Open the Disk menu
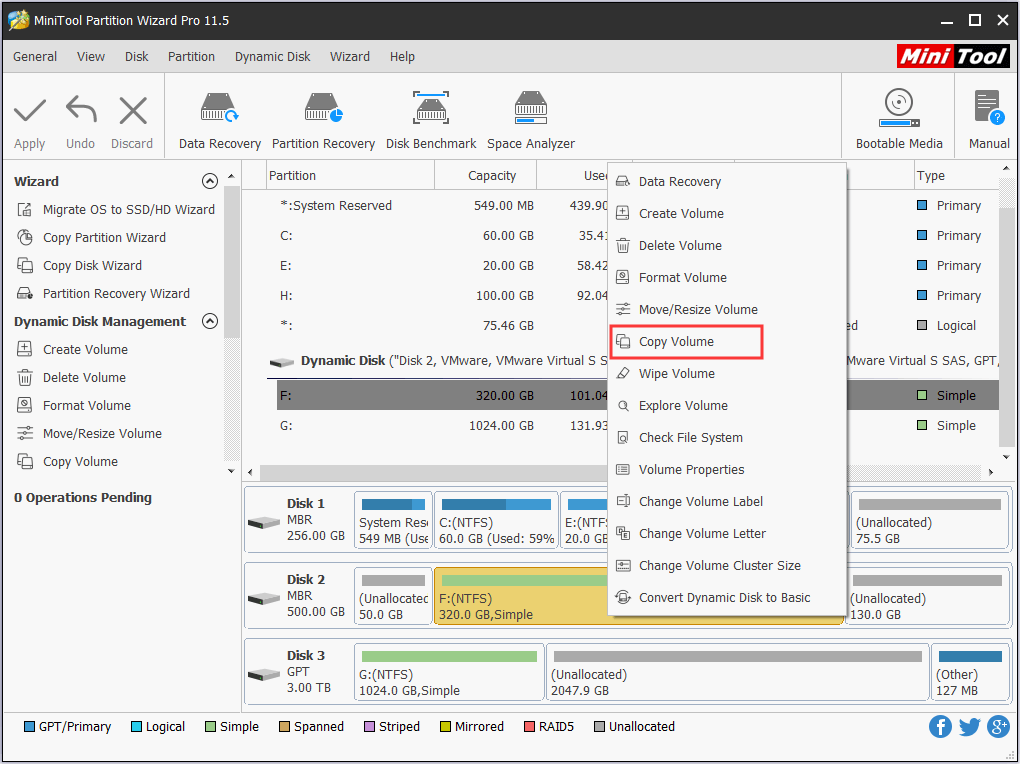Screen dimensions: 1020x764 point(137,57)
